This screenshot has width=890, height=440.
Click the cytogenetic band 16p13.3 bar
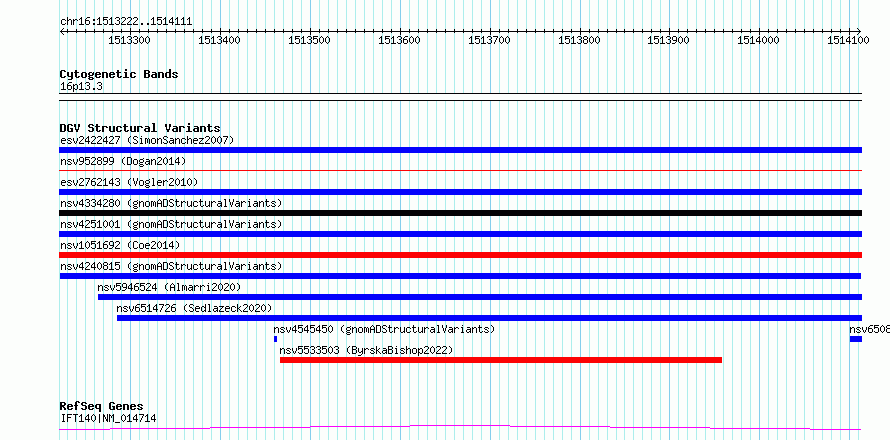tap(460, 97)
